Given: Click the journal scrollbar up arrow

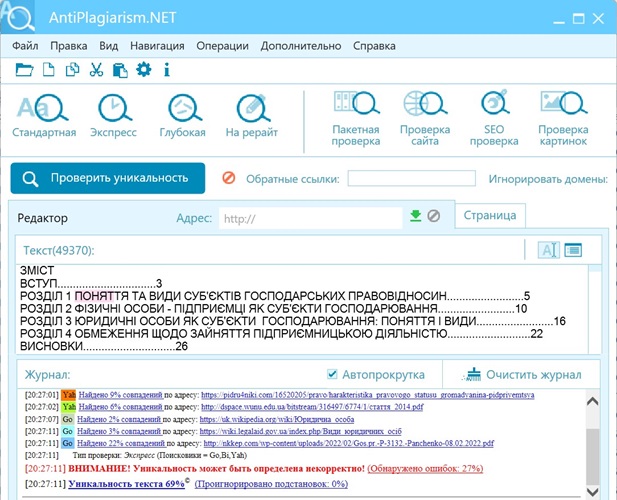Looking at the screenshot, I should pos(592,401).
